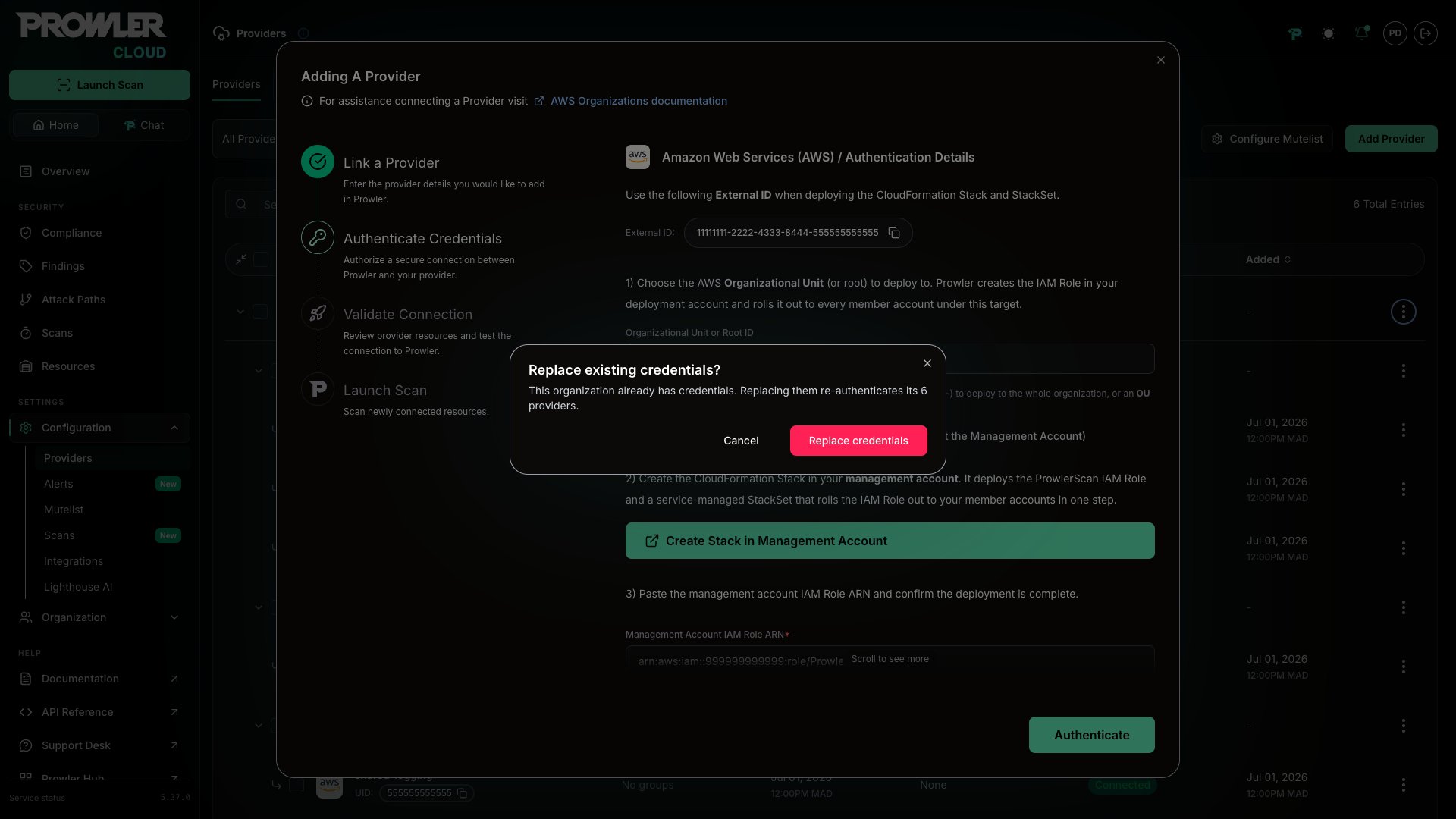
Task: Click Service status link
Action: click(x=37, y=798)
